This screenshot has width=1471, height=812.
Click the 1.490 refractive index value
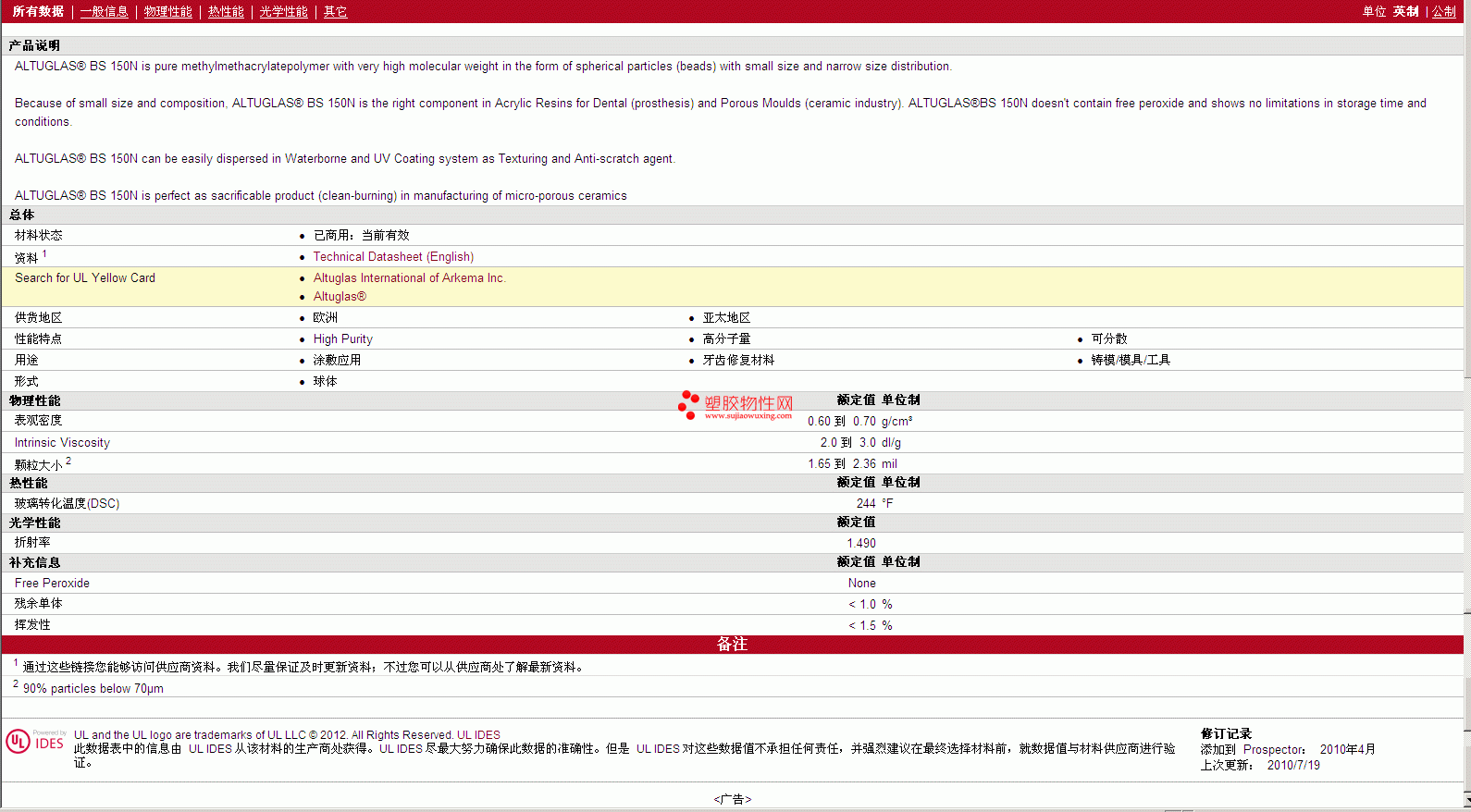coord(861,543)
